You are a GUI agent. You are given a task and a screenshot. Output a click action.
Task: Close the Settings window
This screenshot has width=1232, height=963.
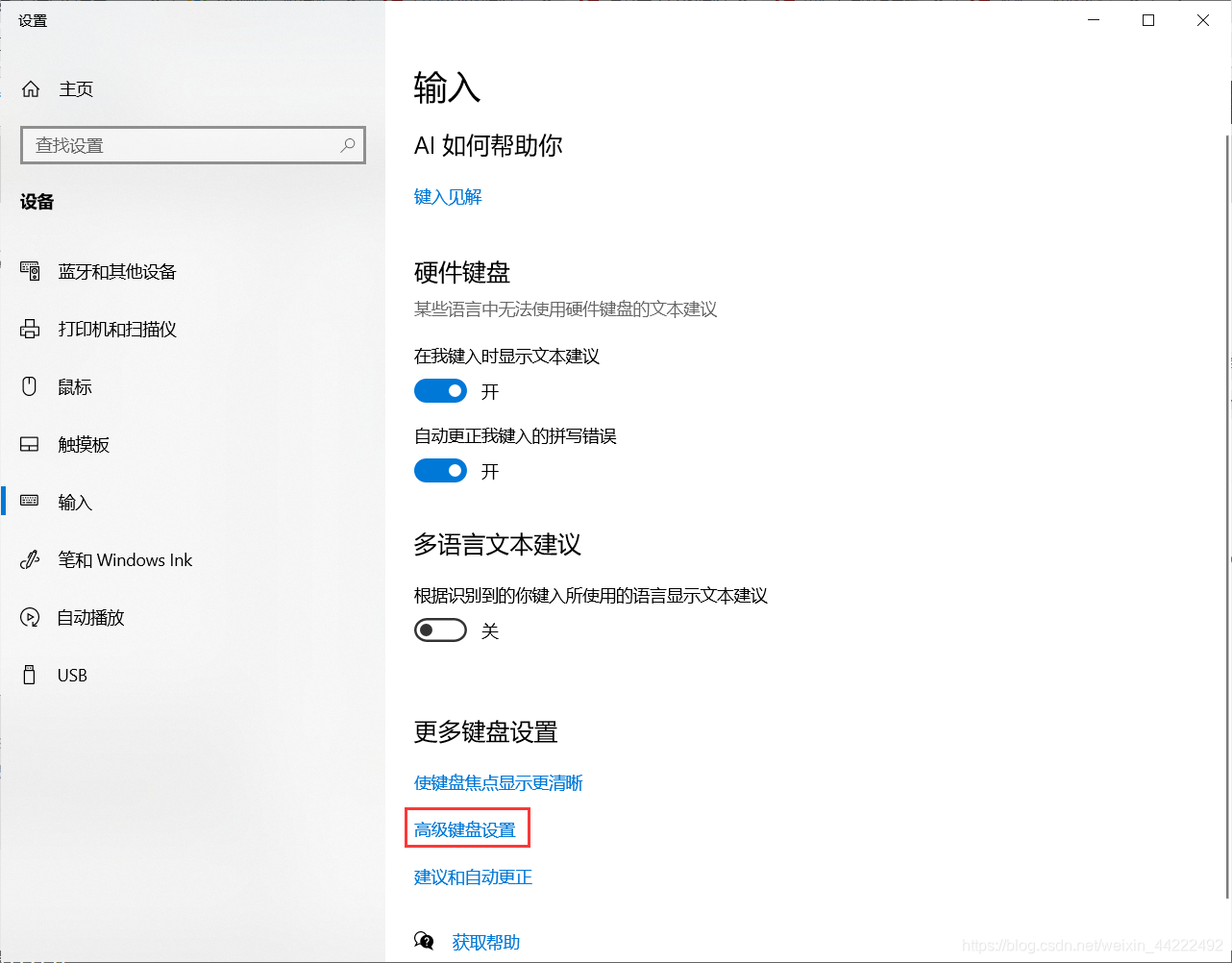[x=1203, y=20]
